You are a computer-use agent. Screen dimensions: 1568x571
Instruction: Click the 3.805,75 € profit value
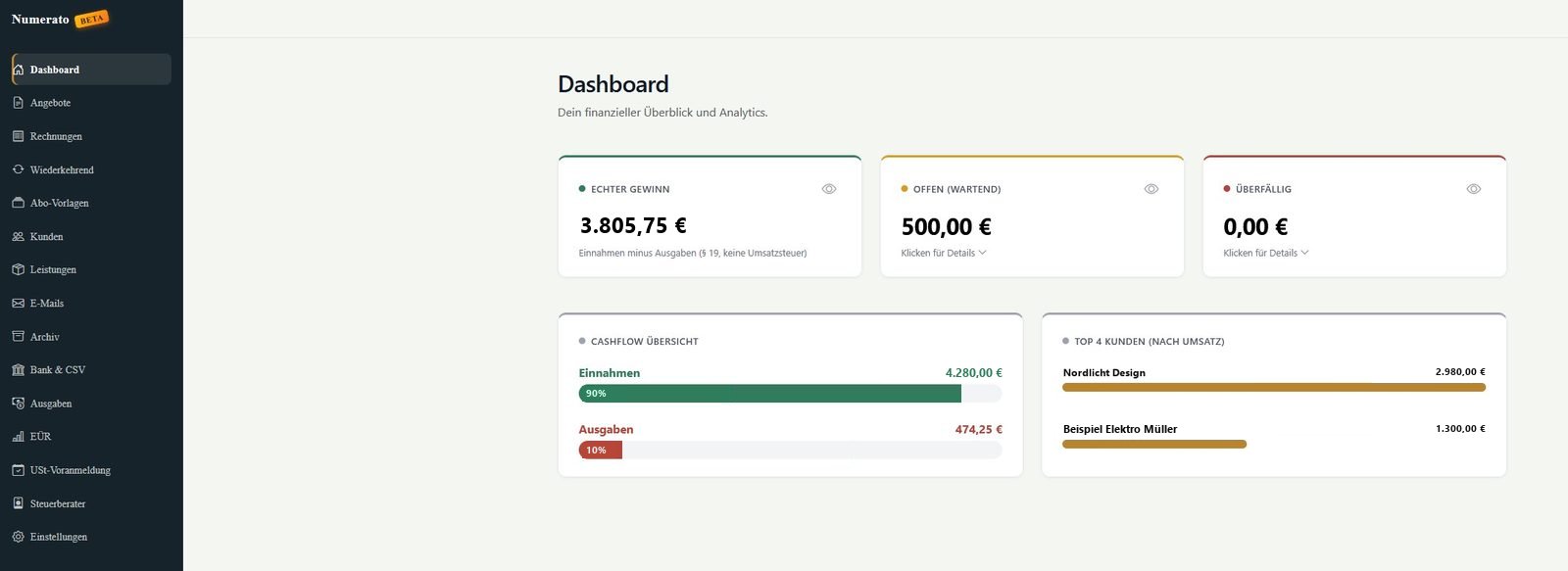pyautogui.click(x=633, y=225)
